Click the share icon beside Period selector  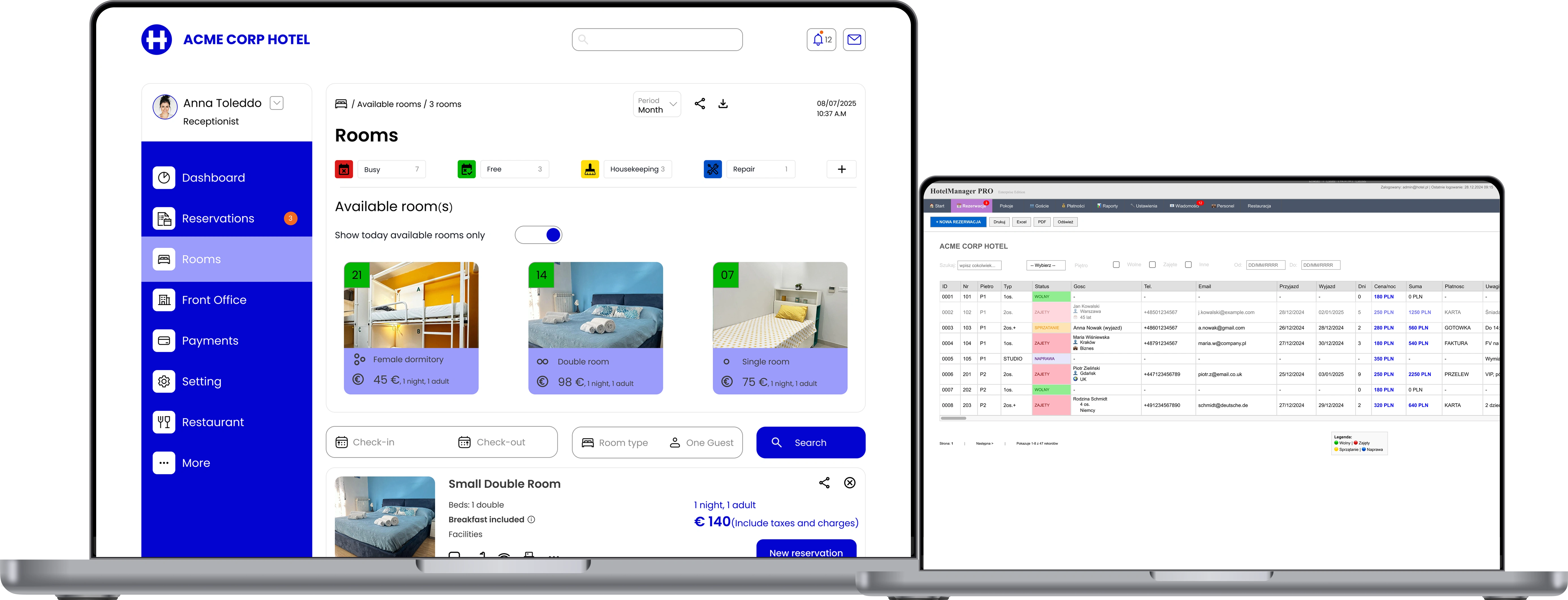pos(700,104)
